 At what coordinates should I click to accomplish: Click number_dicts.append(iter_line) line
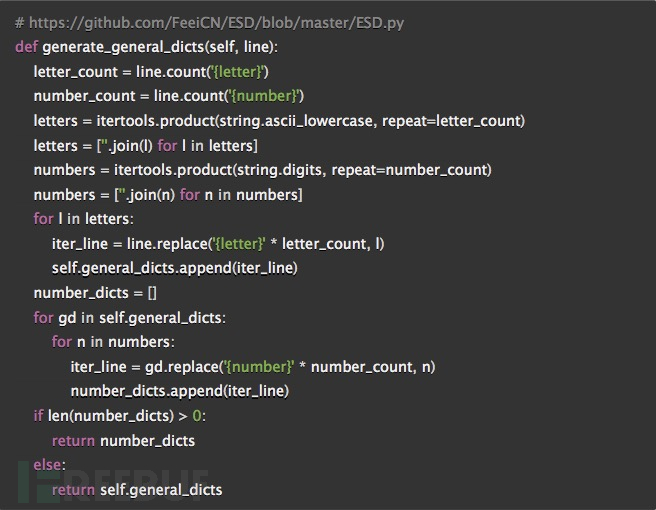pyautogui.click(x=179, y=391)
